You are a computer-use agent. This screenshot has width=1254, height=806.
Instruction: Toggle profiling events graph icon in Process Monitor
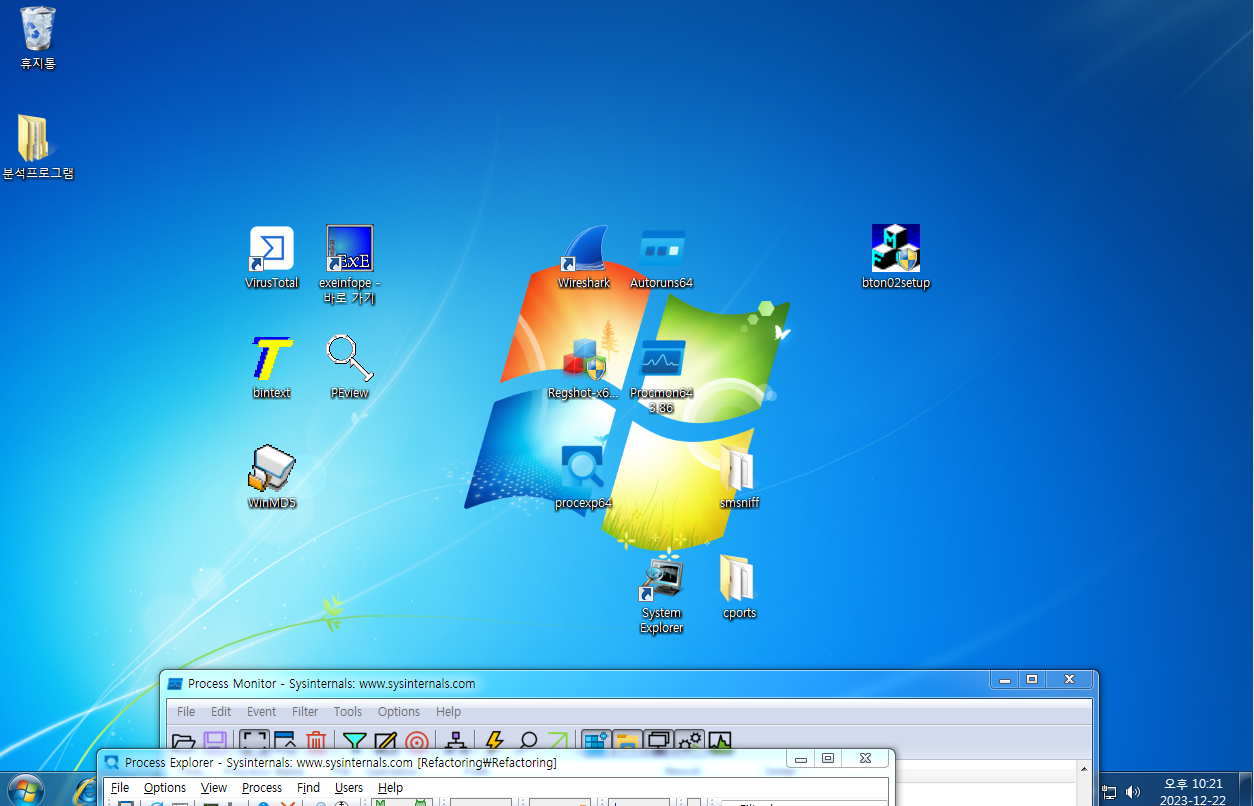[720, 742]
